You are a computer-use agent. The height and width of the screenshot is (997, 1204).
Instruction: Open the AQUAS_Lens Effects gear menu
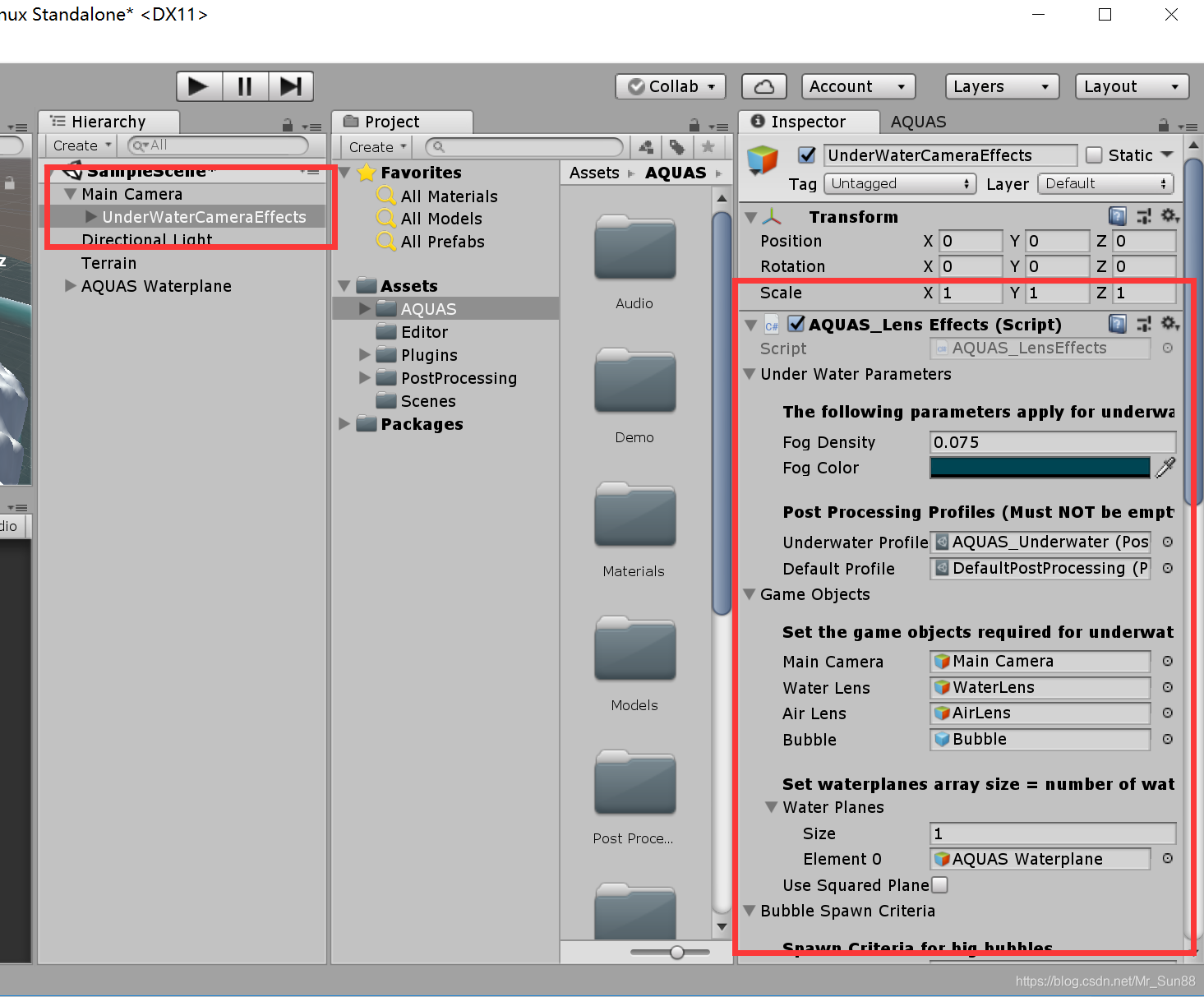(1170, 324)
